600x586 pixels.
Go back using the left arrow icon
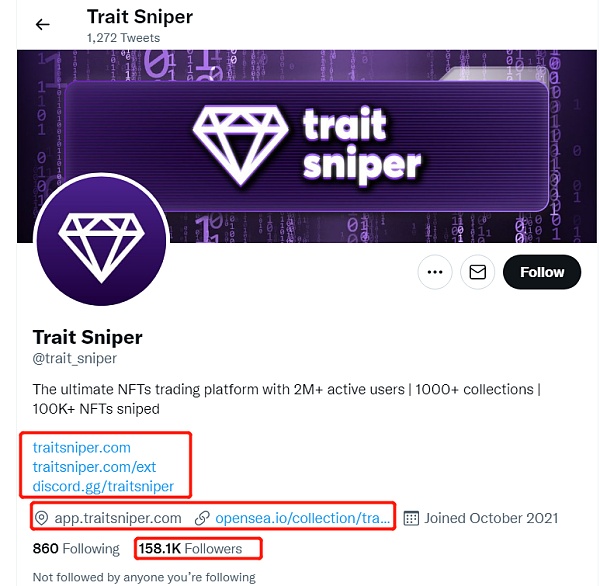42,24
